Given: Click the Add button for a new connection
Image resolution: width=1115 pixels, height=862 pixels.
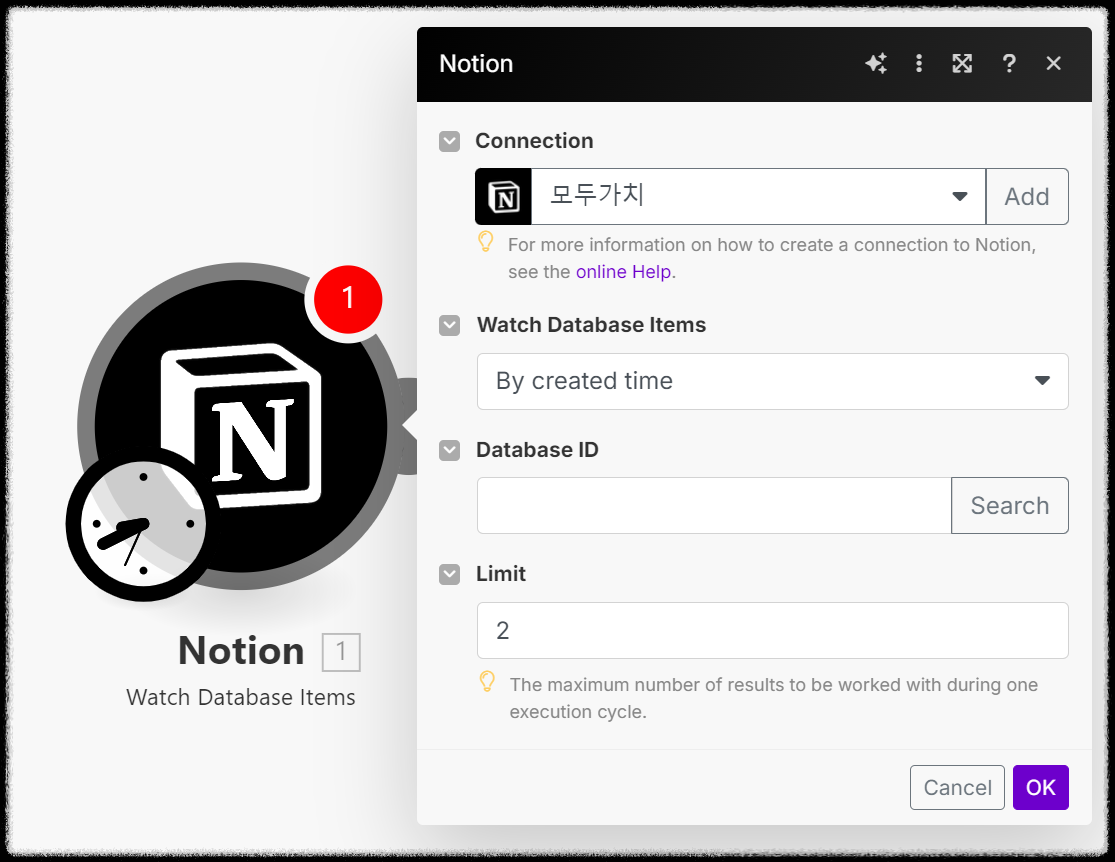Looking at the screenshot, I should pyautogui.click(x=1027, y=196).
